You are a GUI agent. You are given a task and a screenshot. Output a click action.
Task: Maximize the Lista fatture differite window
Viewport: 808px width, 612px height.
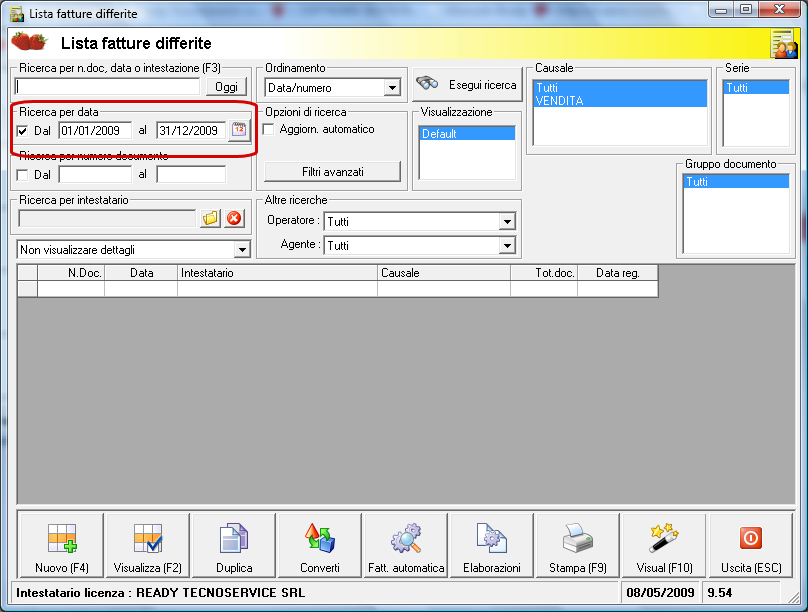pos(746,10)
